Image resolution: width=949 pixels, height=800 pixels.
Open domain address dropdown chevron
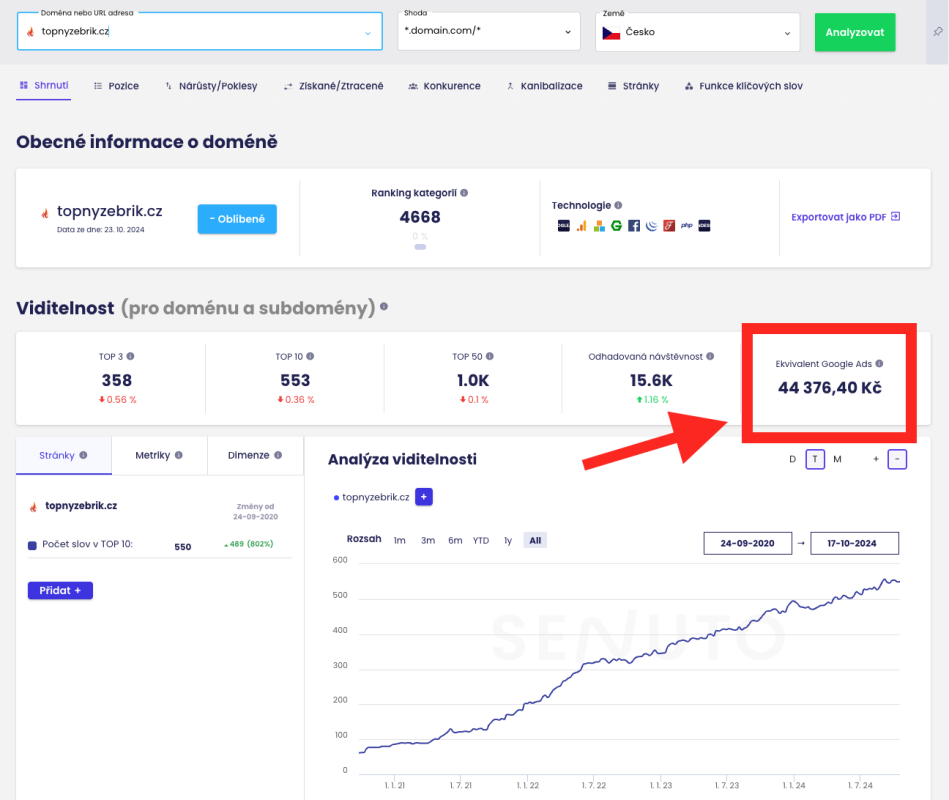(x=367, y=33)
